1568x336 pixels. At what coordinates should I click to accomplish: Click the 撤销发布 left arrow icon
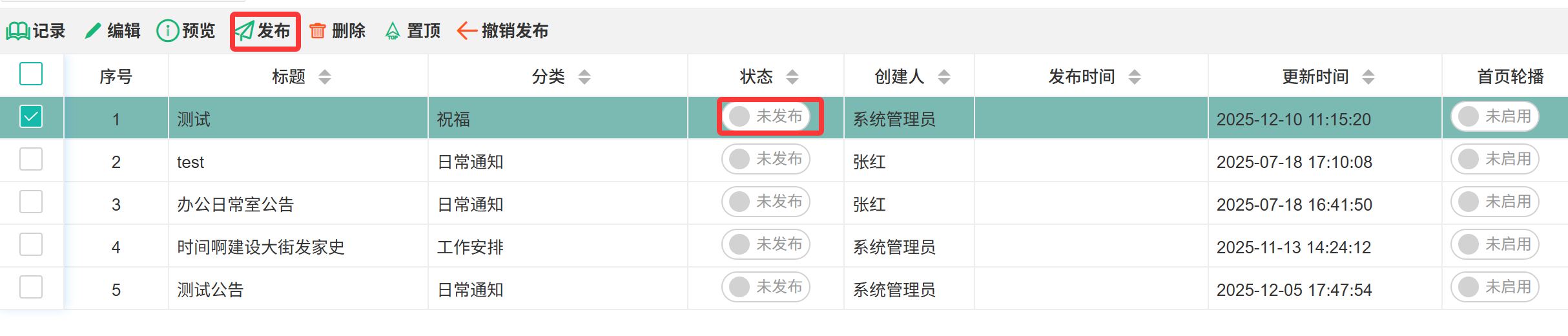466,31
